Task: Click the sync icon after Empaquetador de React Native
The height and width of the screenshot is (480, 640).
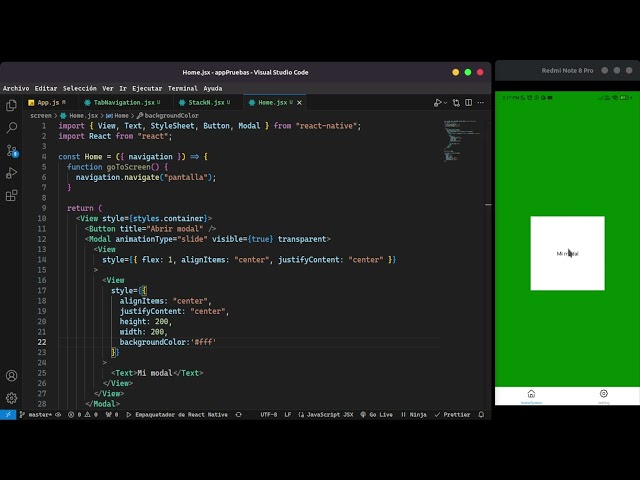Action: (x=239, y=415)
